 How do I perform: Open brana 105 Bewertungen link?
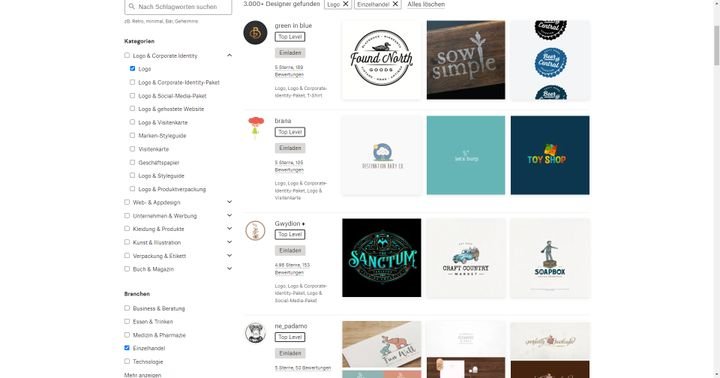pyautogui.click(x=289, y=166)
